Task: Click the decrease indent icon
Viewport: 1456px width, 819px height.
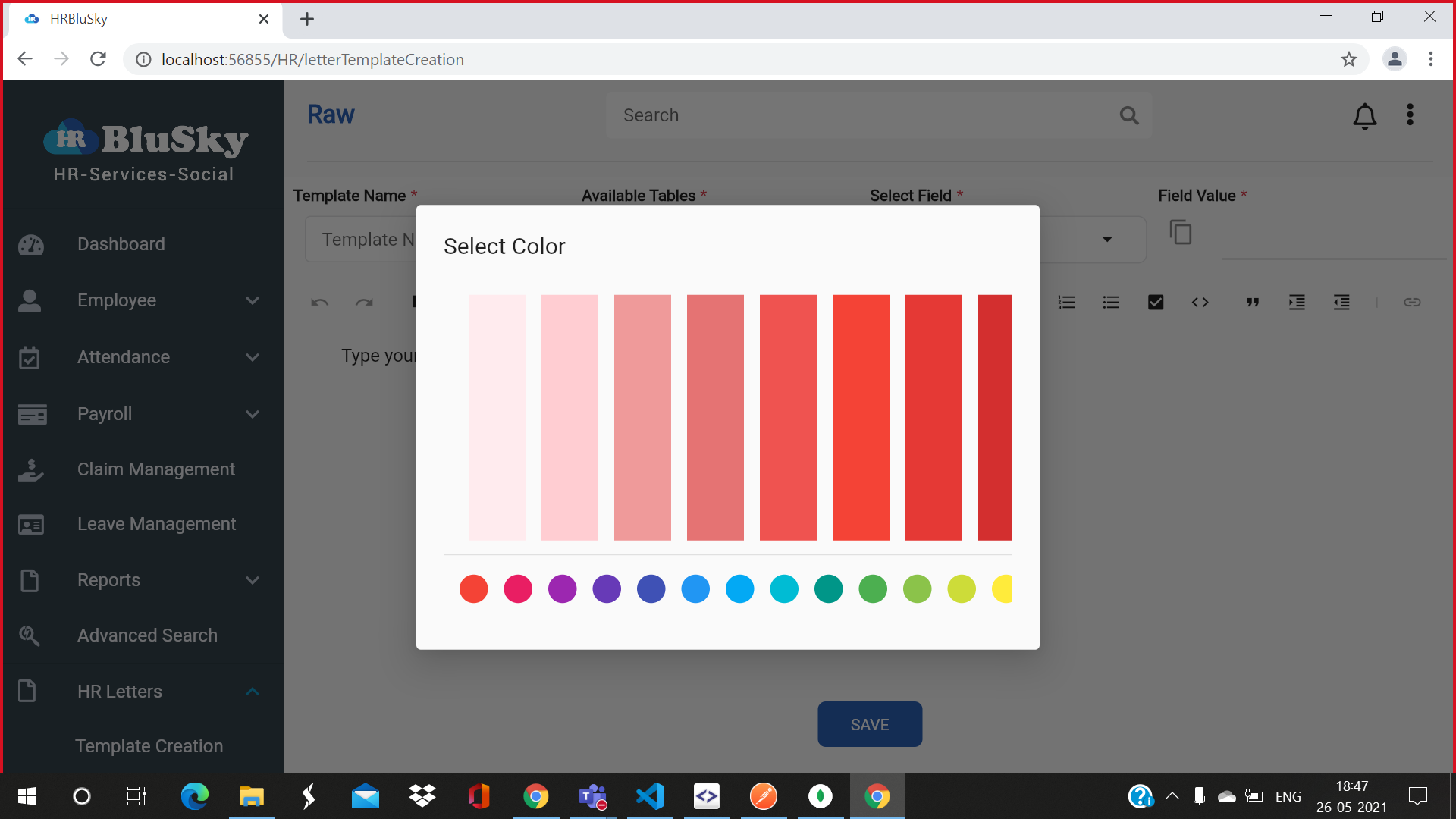Action: (1342, 302)
